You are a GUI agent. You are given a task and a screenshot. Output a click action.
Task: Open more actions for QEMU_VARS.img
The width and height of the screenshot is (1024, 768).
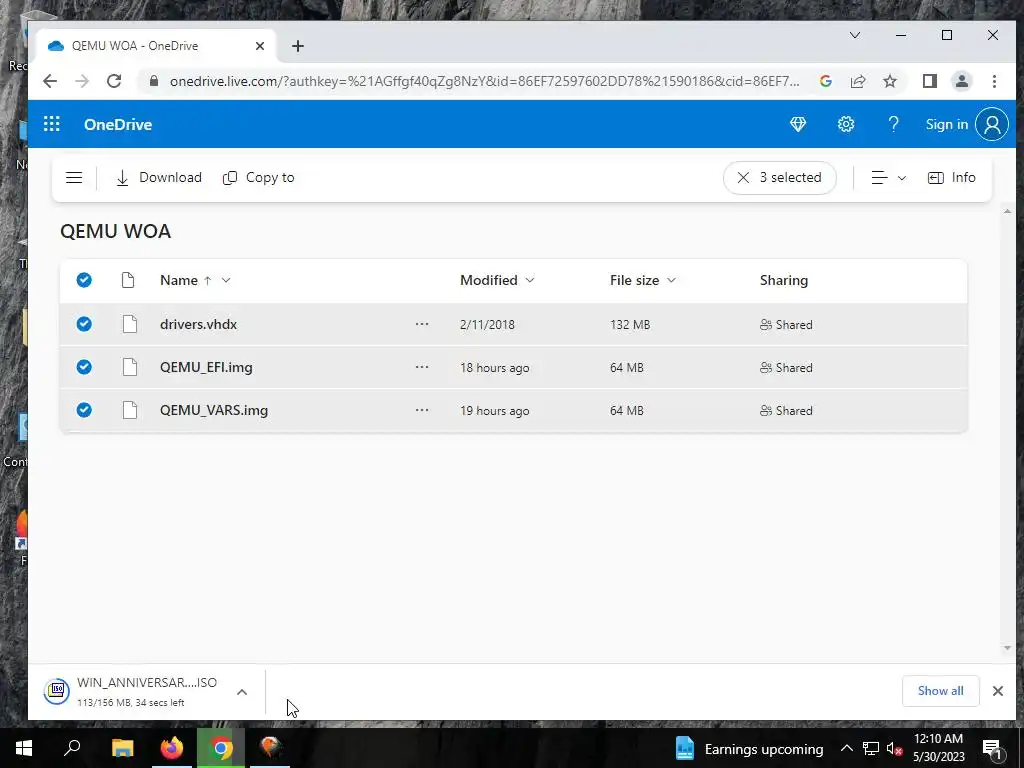tap(422, 410)
